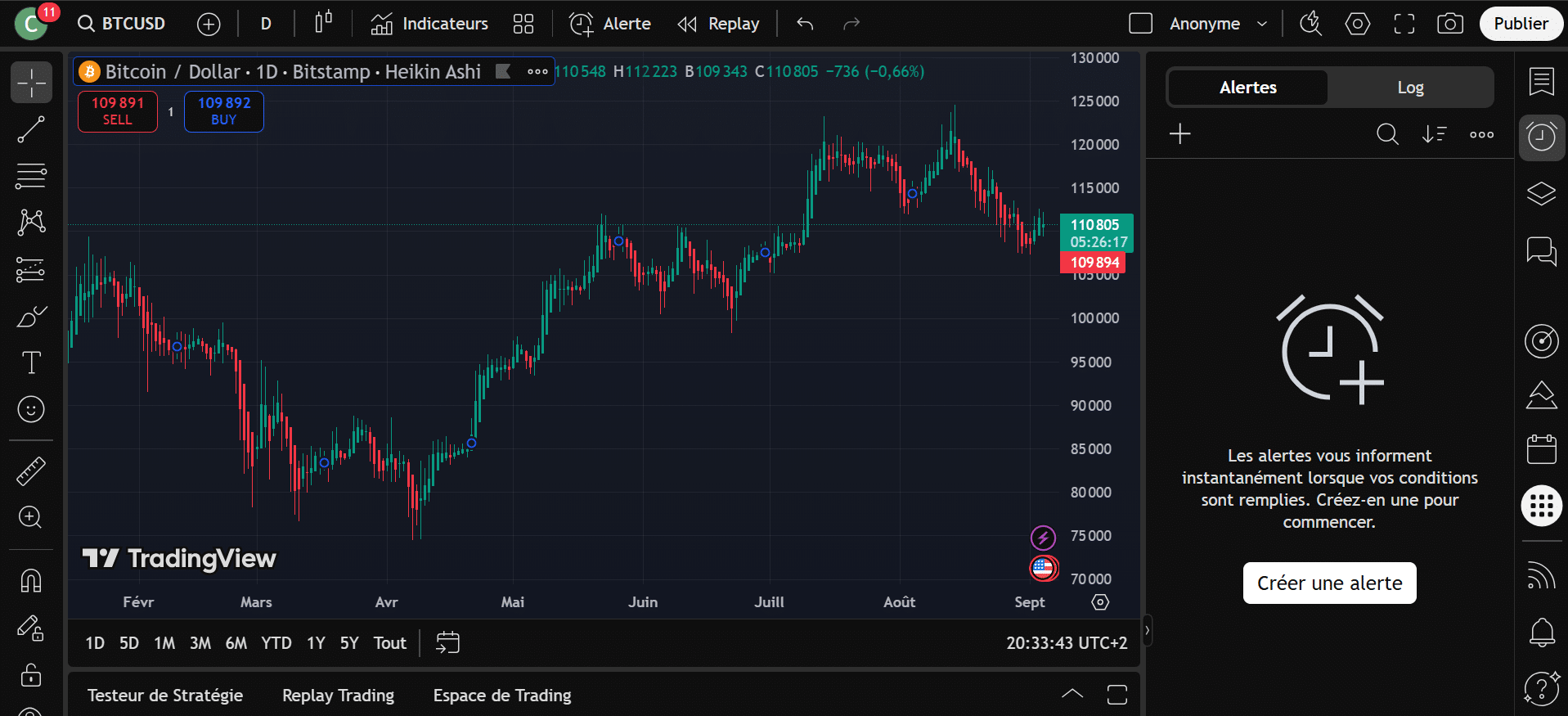
Task: Switch to the Log tab
Action: coord(1410,88)
